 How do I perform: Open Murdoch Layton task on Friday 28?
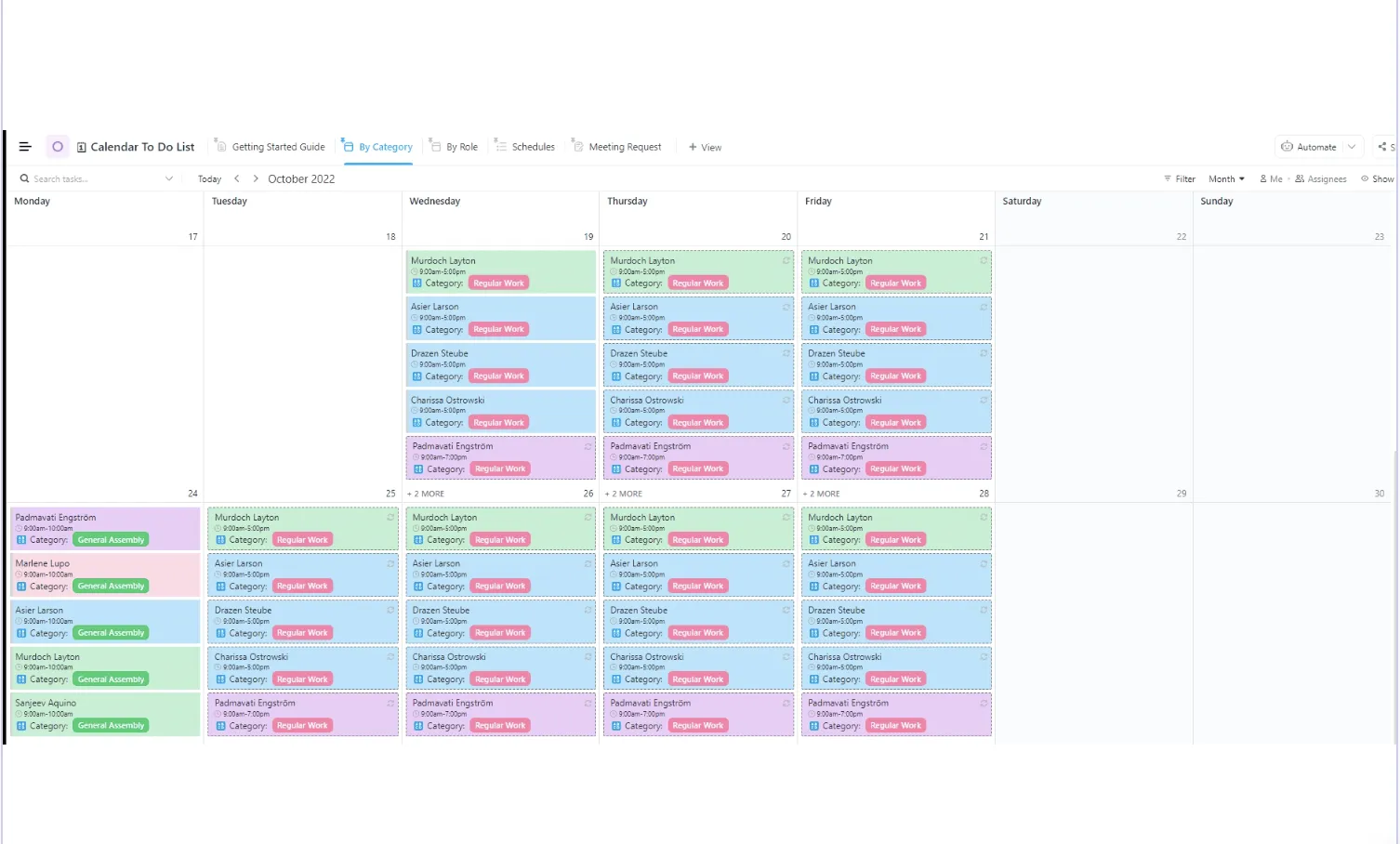(x=896, y=529)
